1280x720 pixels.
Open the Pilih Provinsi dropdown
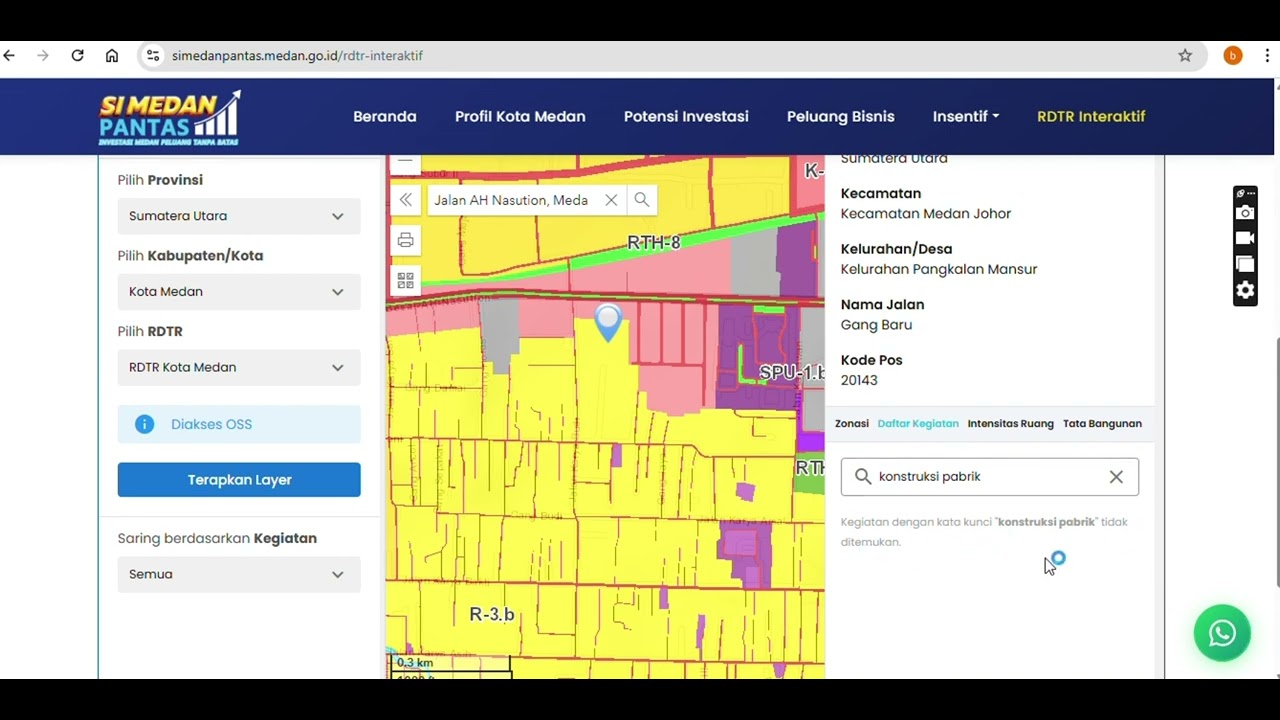pos(239,216)
